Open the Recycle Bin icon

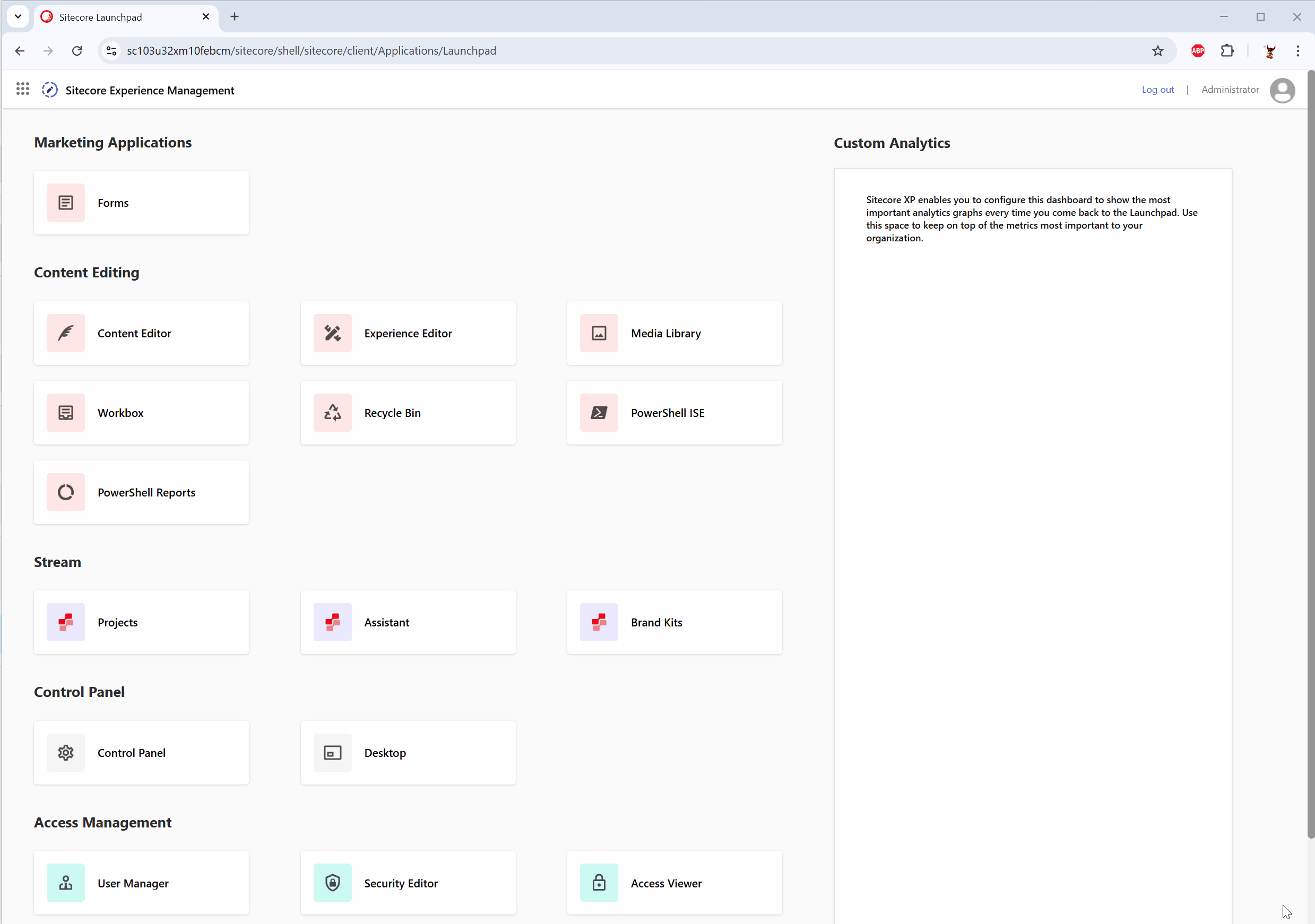pyautogui.click(x=332, y=413)
